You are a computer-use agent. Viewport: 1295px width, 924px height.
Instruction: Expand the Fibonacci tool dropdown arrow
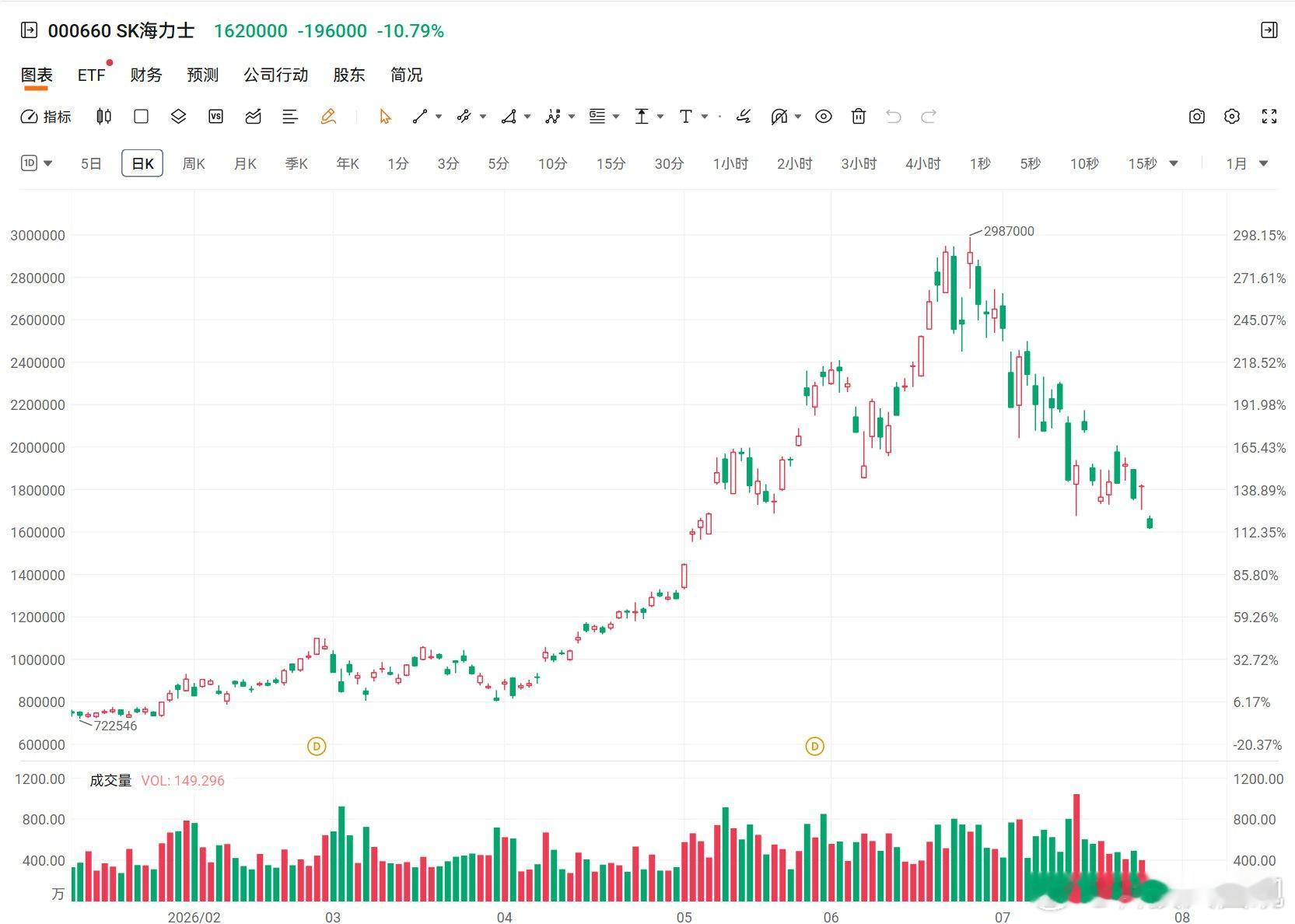(x=616, y=117)
